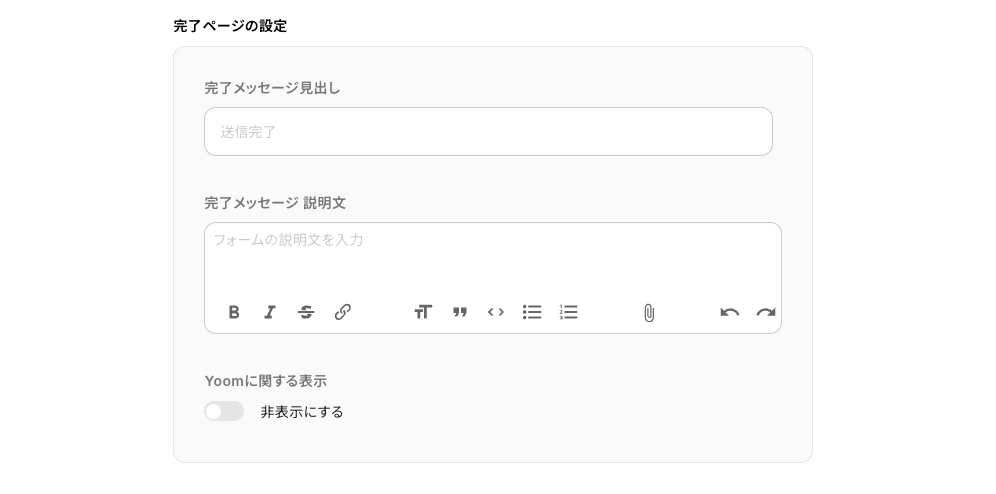Screen dimensions: 996x494
Task: Click the Yoomに関する表示 label
Action: [265, 381]
